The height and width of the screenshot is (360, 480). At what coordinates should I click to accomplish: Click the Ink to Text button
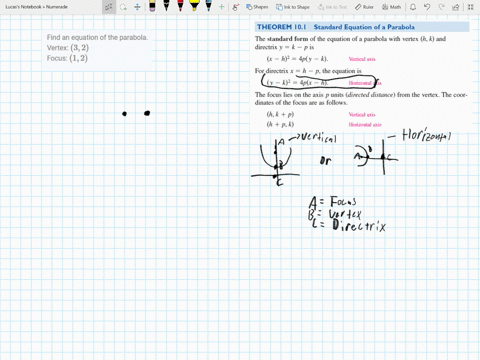[x=332, y=7]
